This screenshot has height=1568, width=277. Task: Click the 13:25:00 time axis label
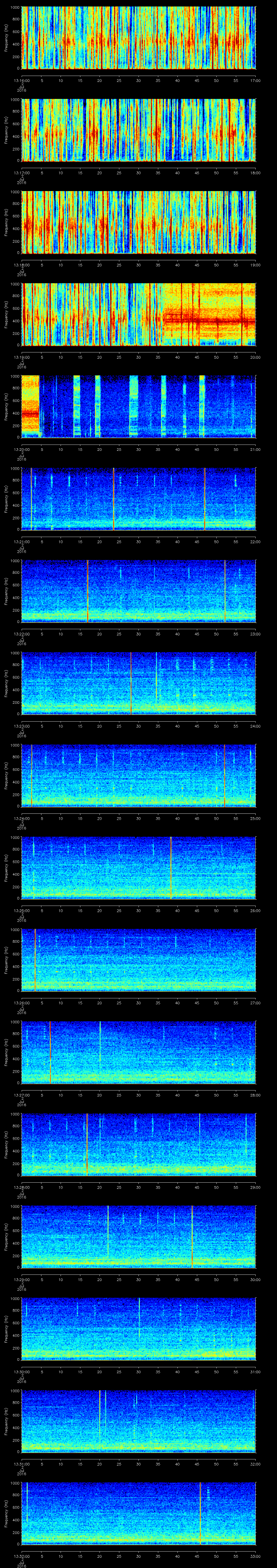point(21,910)
